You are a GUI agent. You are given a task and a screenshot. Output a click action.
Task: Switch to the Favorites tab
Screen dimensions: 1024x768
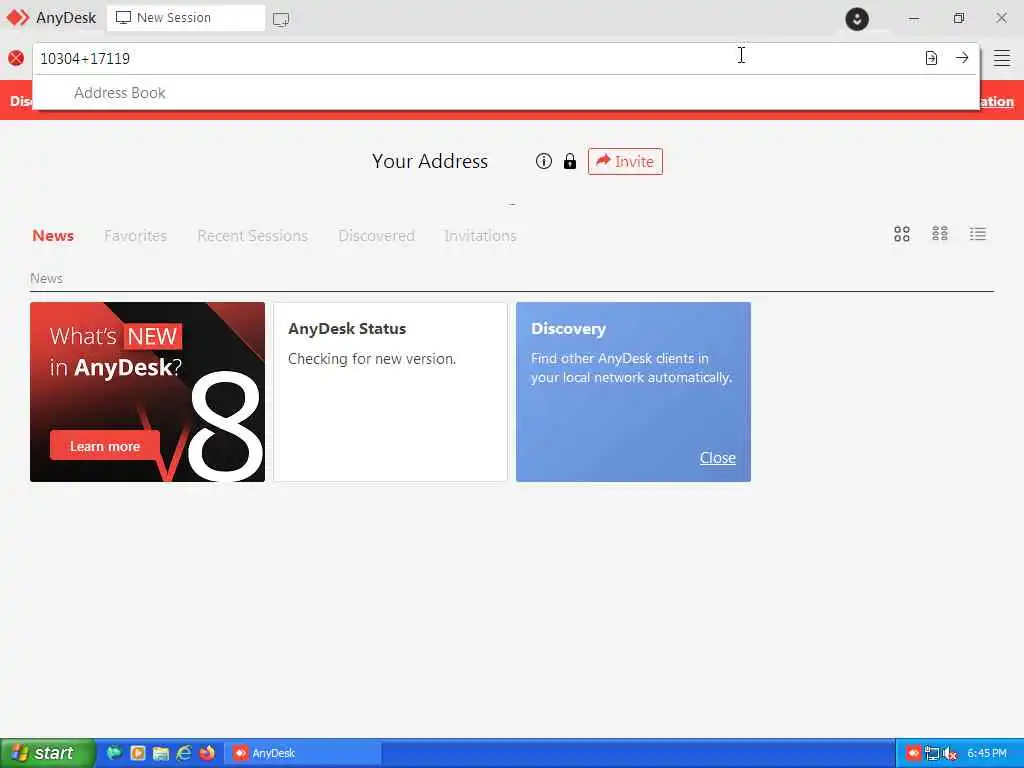click(135, 236)
